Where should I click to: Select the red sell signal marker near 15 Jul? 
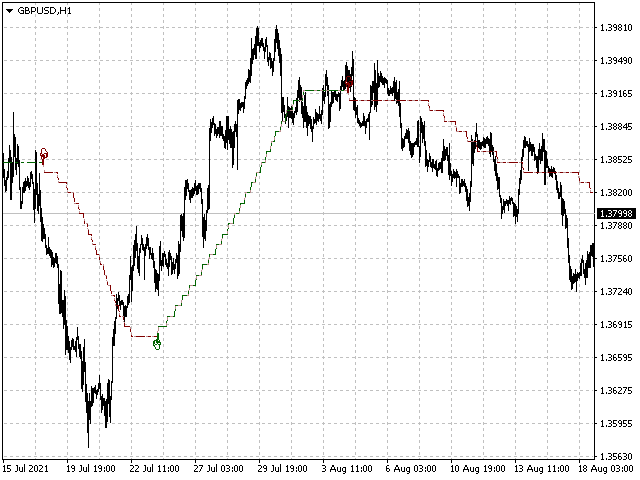pyautogui.click(x=44, y=154)
